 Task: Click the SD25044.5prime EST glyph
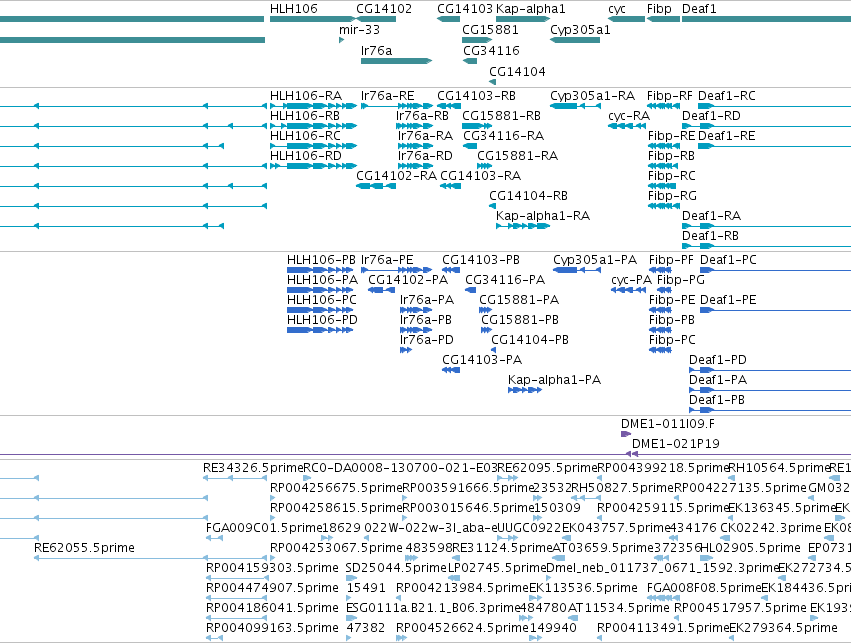(x=351, y=578)
